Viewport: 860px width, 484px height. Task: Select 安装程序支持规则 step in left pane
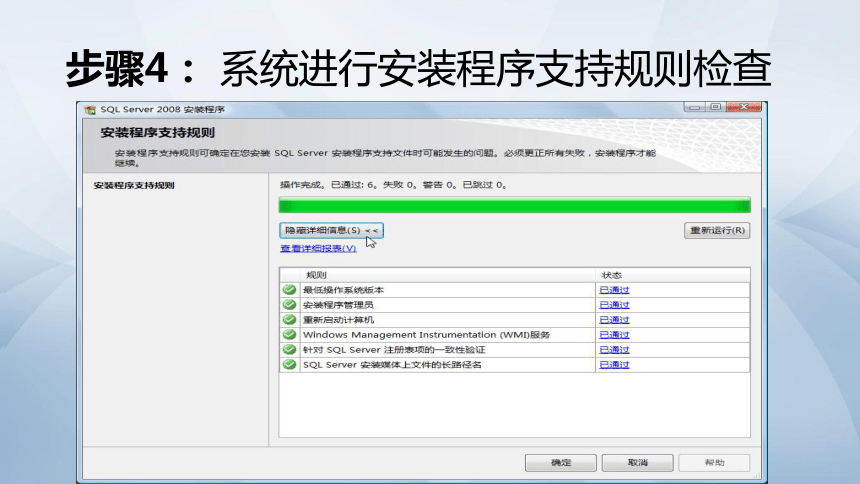click(x=134, y=185)
